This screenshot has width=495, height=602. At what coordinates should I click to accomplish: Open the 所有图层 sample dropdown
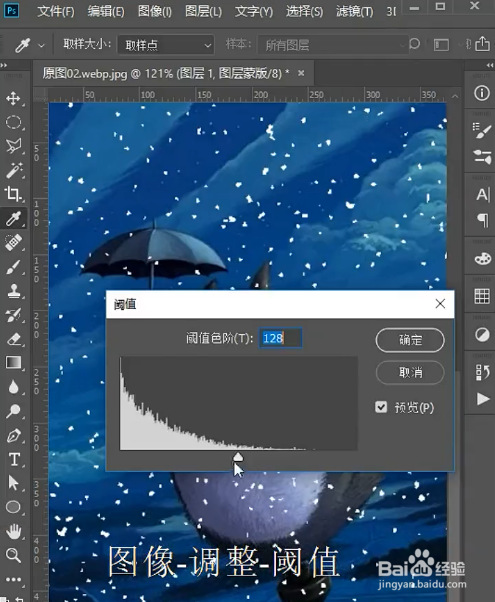[333, 45]
